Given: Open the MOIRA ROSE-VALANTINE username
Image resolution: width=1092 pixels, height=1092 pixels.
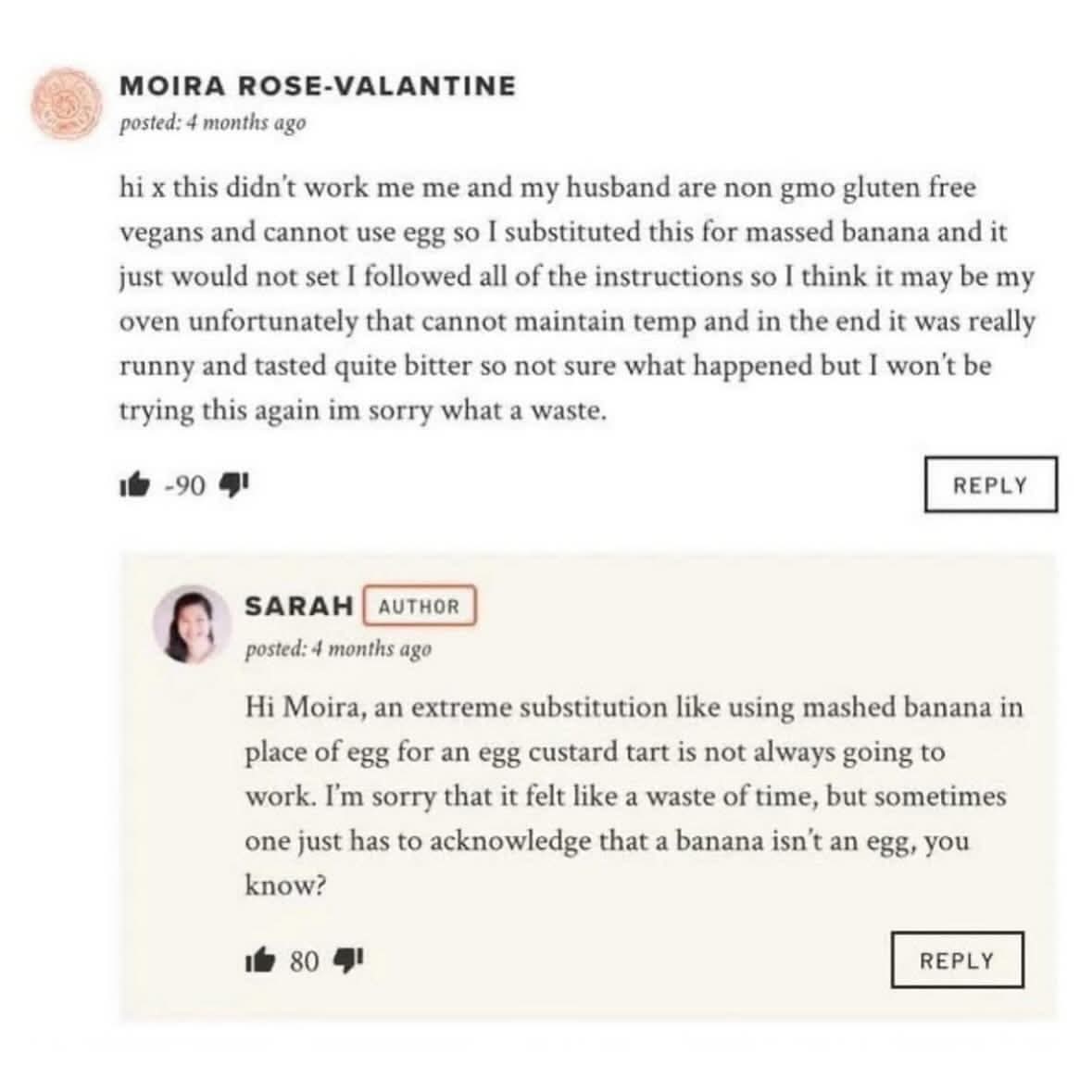Looking at the screenshot, I should click(317, 86).
